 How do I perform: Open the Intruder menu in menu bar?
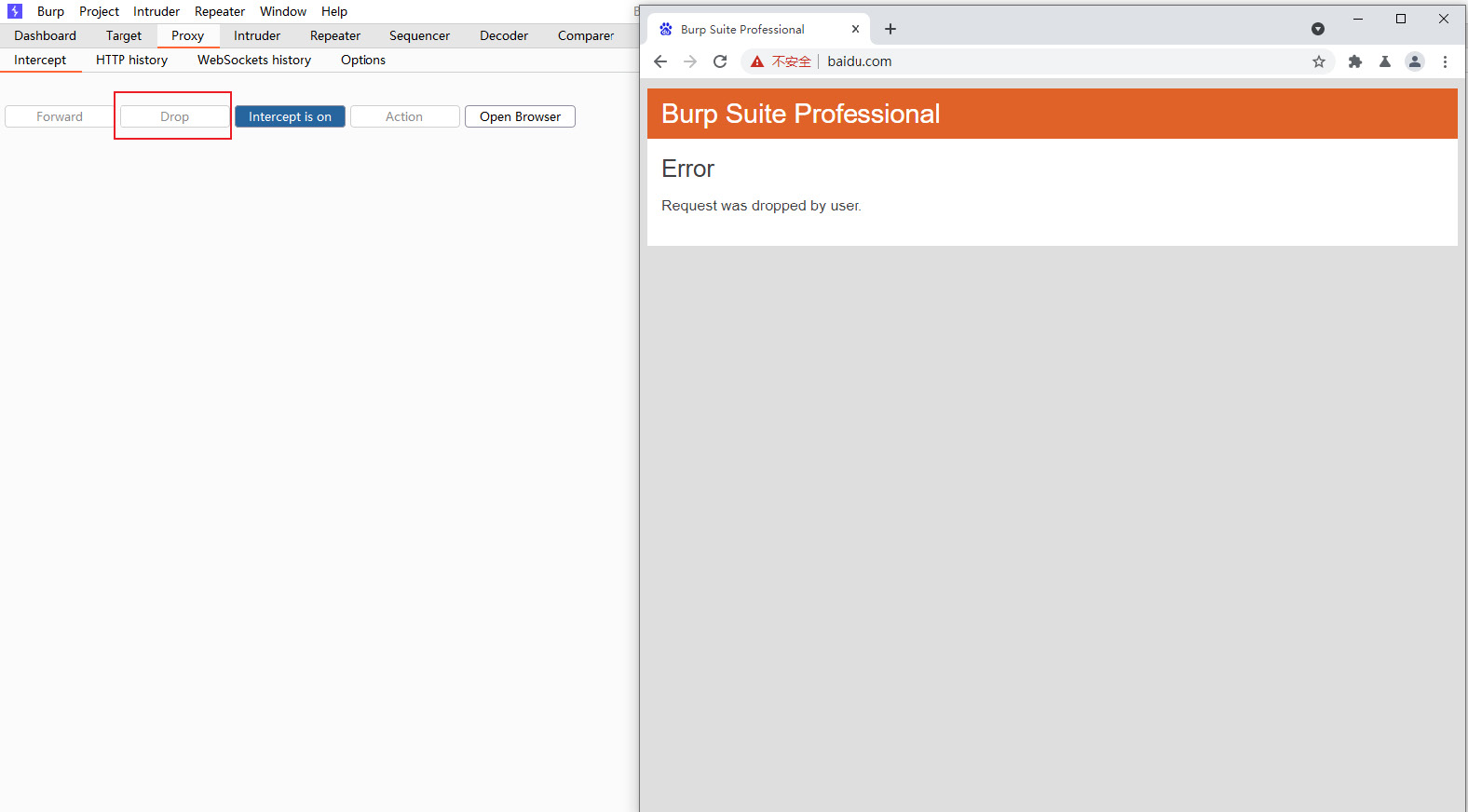[x=156, y=11]
